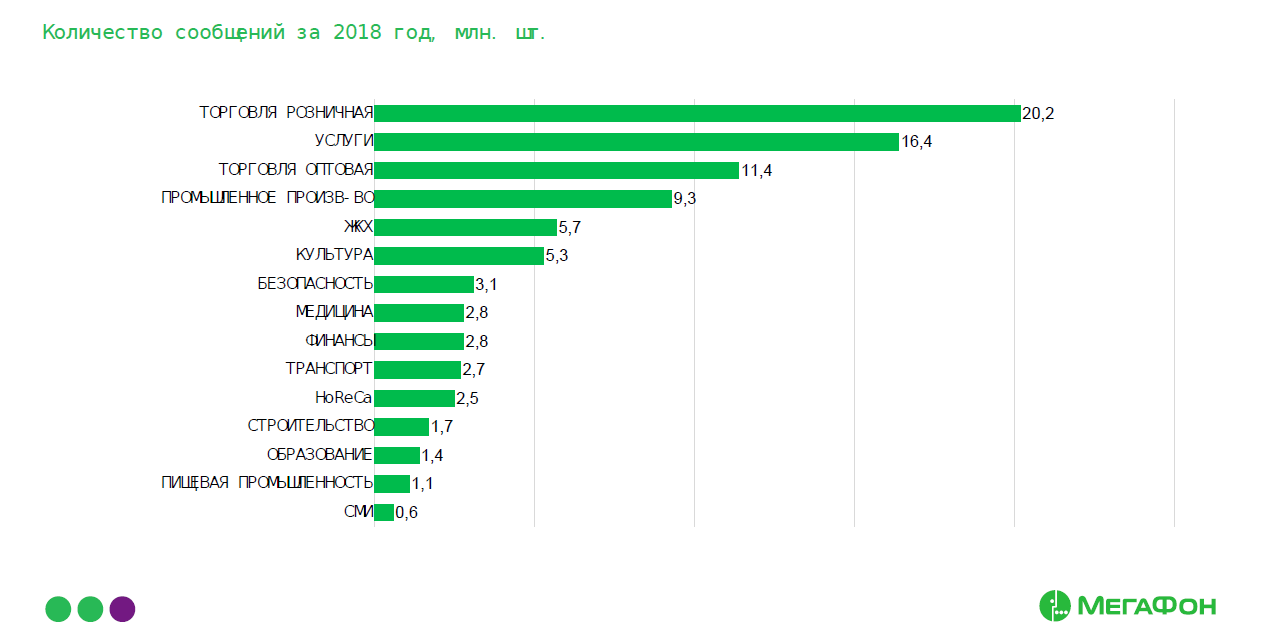The width and height of the screenshot is (1262, 640).
Task: Click the purple dot at bottom left
Action: click(122, 609)
